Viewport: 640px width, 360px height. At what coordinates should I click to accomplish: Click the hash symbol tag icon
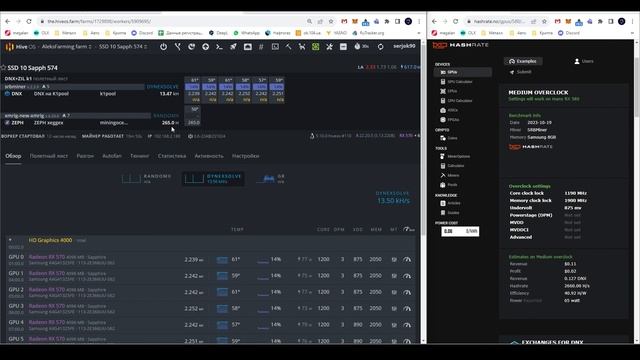coord(261,47)
